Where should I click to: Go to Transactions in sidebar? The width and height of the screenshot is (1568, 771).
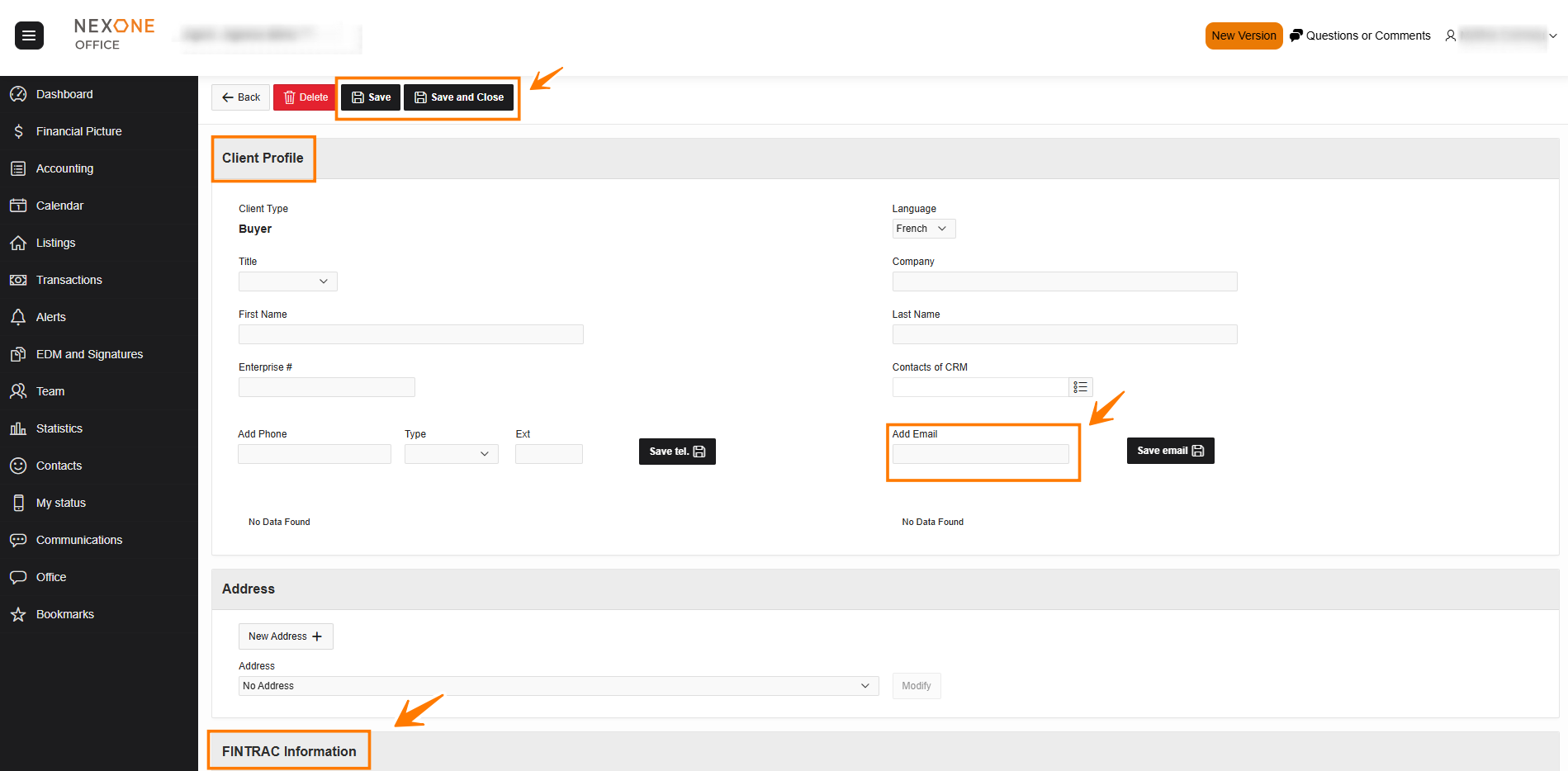tap(69, 280)
